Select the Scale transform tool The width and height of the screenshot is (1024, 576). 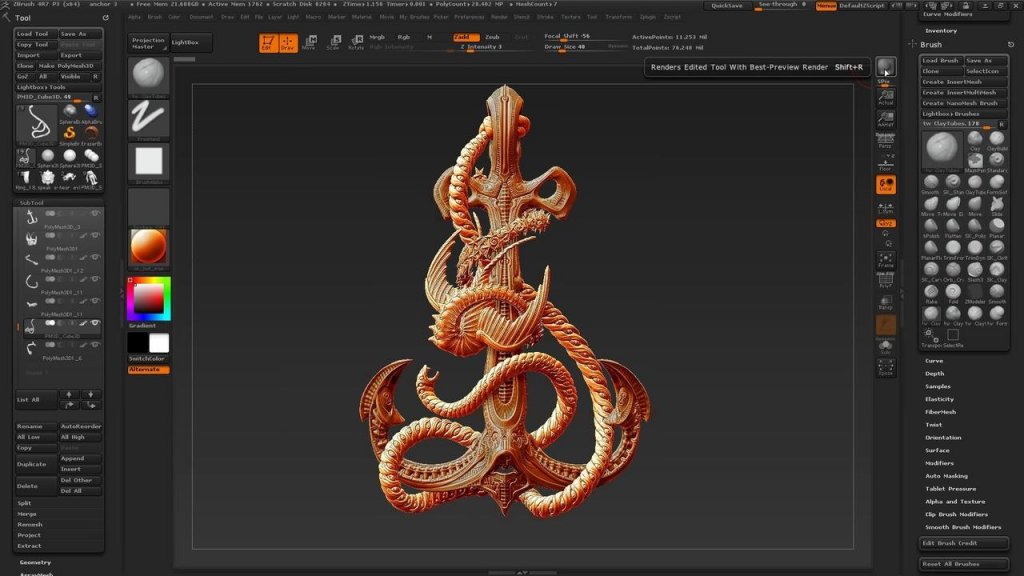tap(333, 43)
